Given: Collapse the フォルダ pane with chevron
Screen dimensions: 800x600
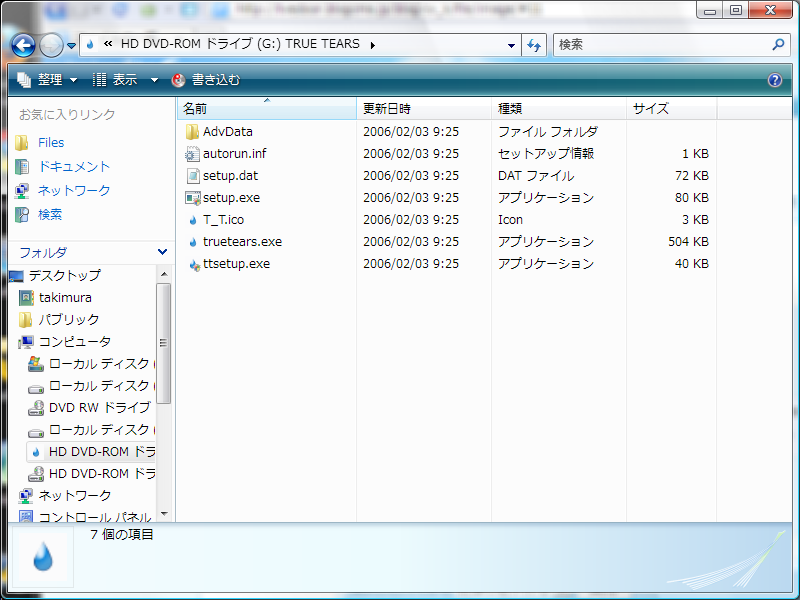Looking at the screenshot, I should (x=162, y=252).
